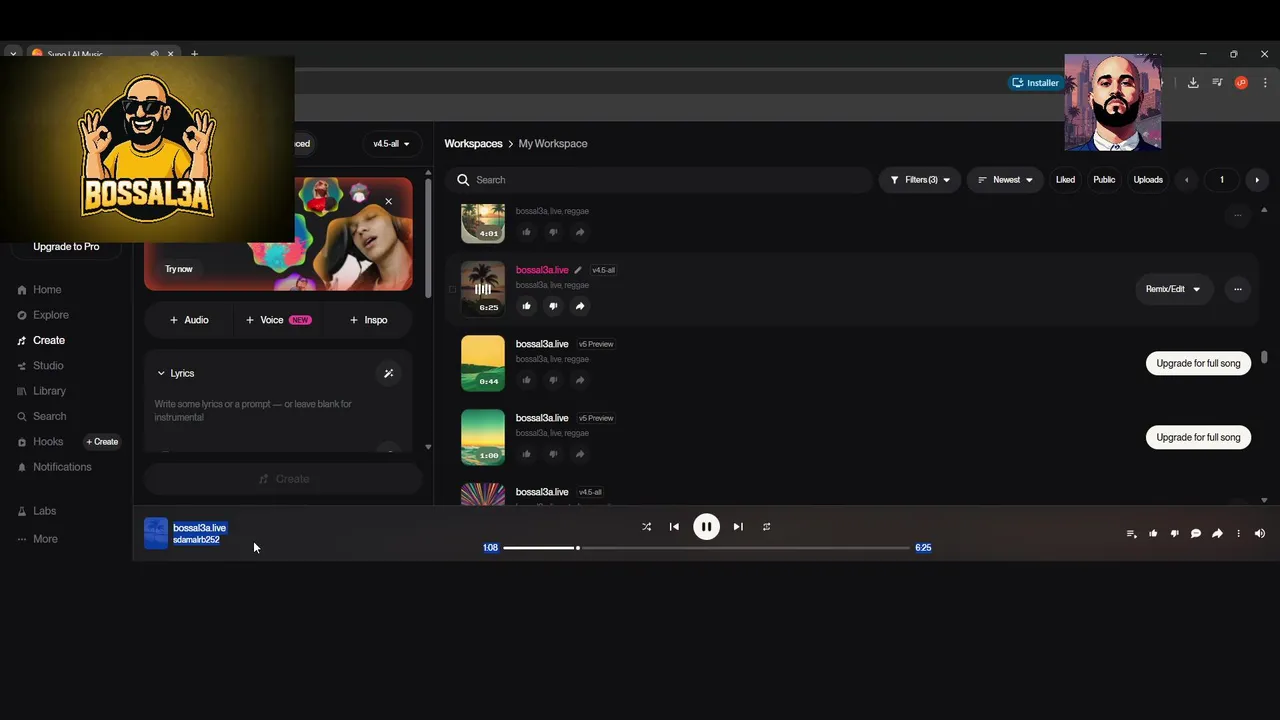Viewport: 1280px width, 720px height.
Task: Click the My Workspace breadcrumb
Action: [x=553, y=144]
